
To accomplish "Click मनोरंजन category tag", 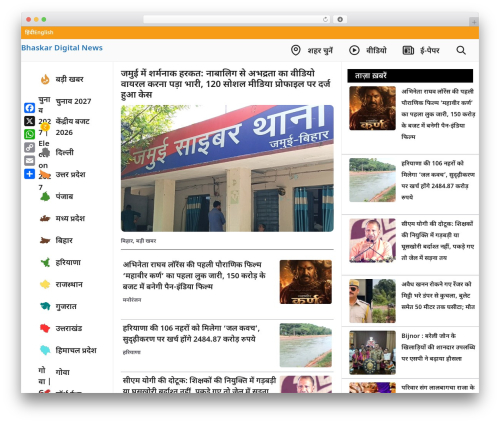I will pyautogui.click(x=132, y=300).
